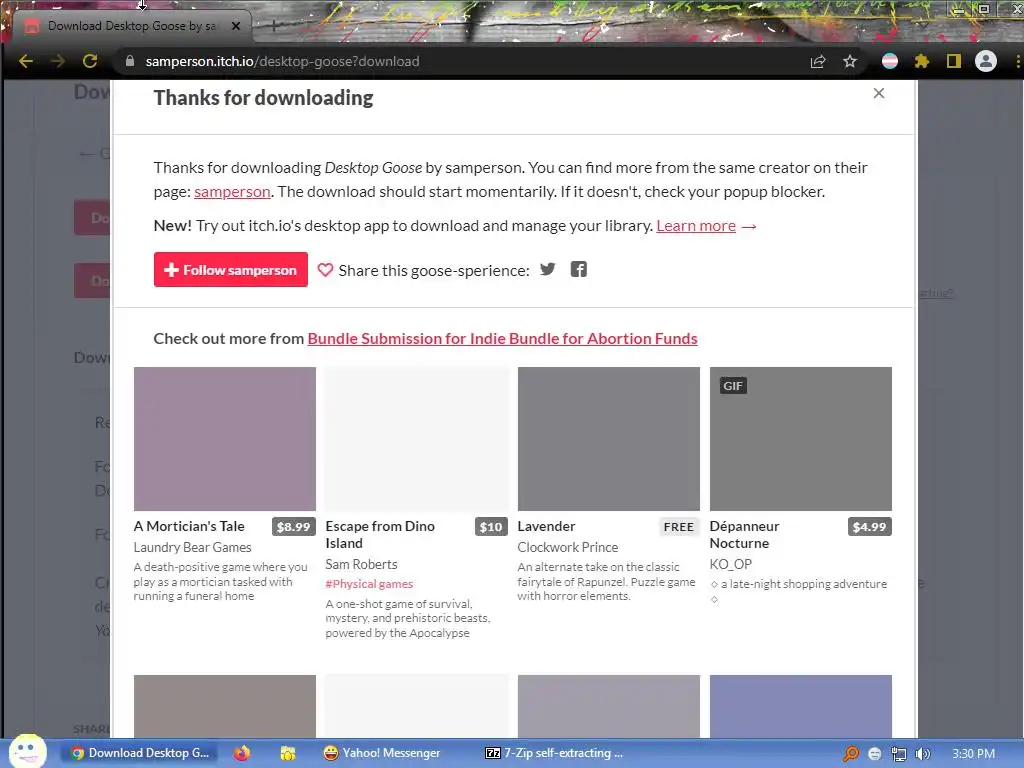Share this page from address bar
Screen dimensions: 1024x768
point(818,61)
